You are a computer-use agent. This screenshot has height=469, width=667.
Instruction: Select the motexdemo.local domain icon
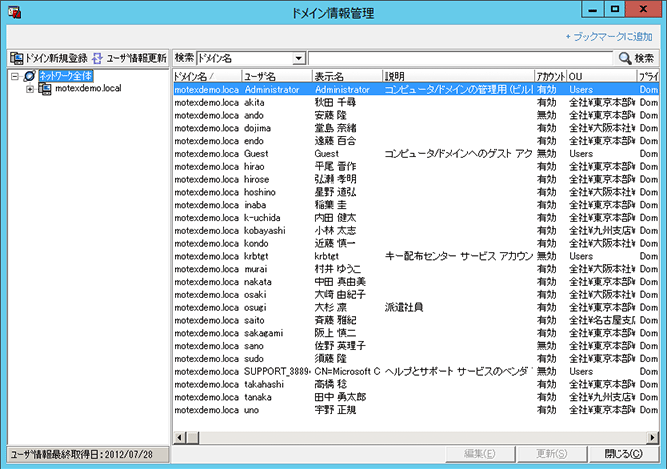coord(45,88)
